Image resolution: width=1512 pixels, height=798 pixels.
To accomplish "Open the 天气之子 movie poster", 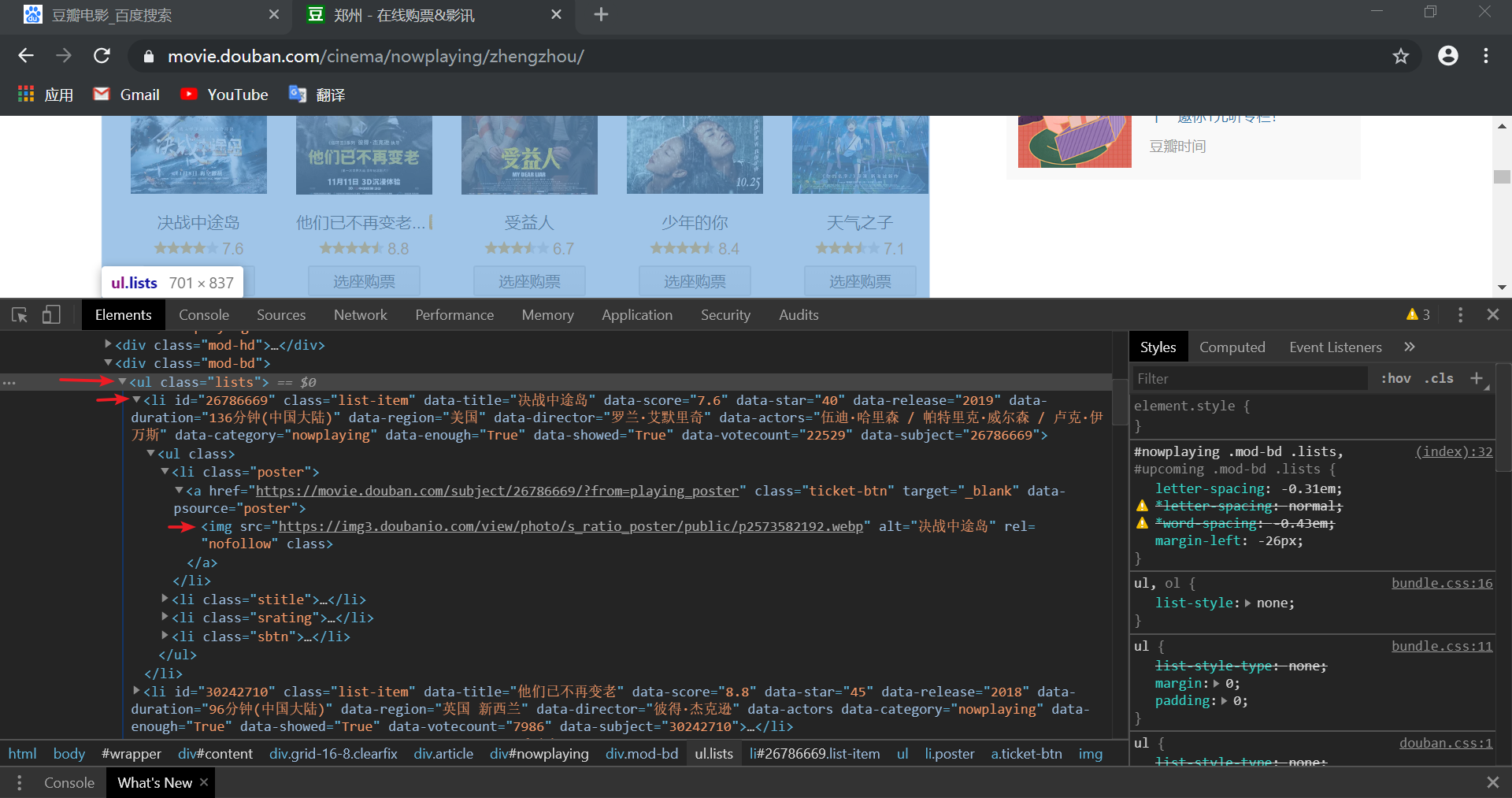I will pos(860,154).
